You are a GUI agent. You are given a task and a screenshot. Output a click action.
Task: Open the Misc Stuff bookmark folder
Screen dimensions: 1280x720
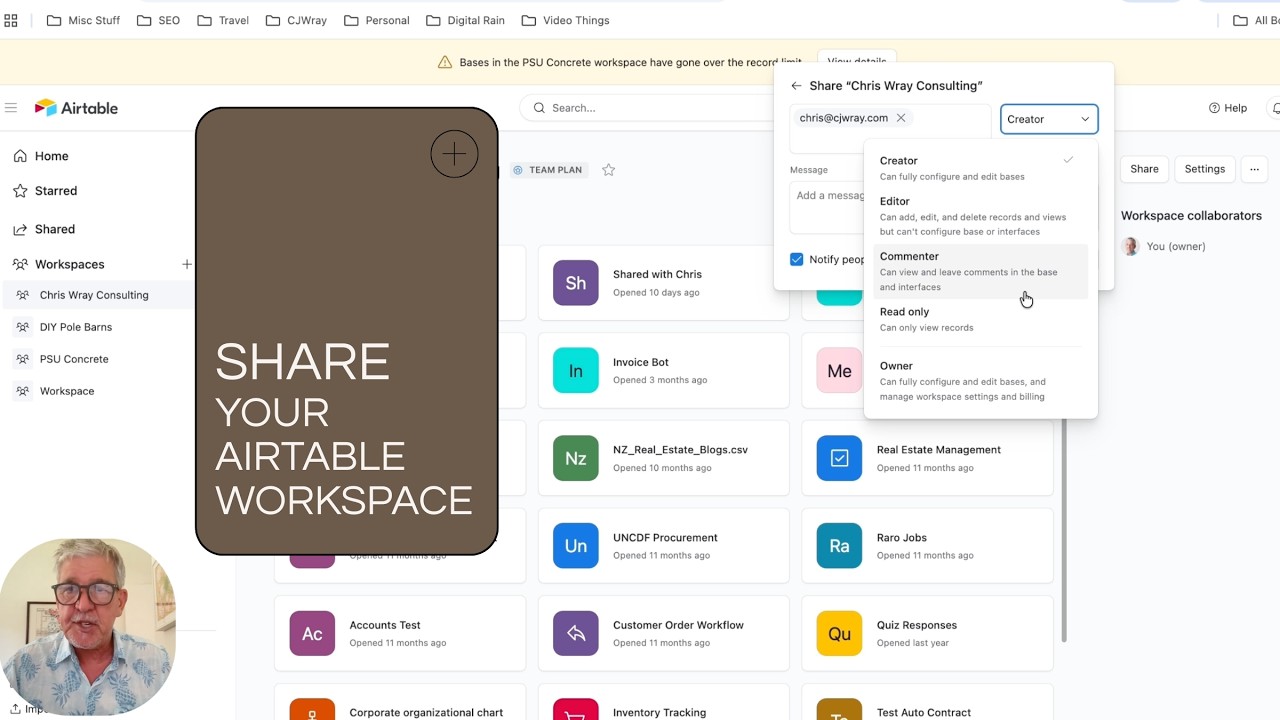coord(83,20)
